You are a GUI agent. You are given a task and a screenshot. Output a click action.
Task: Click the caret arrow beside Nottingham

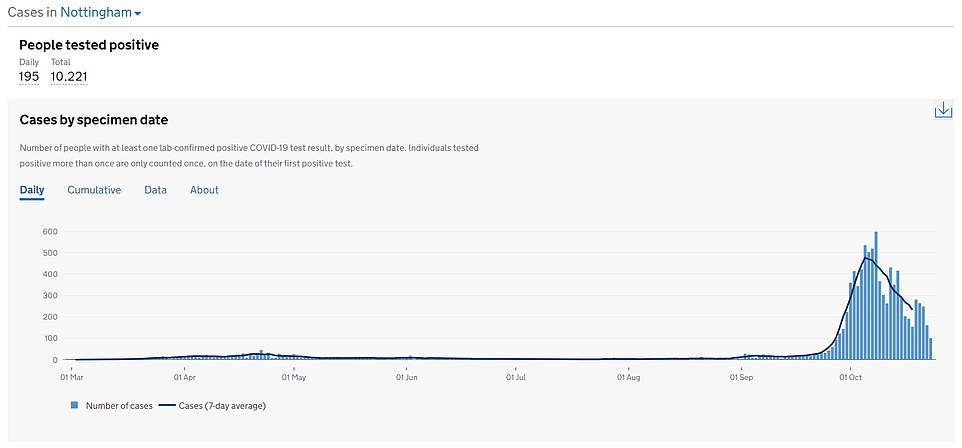pyautogui.click(x=138, y=13)
